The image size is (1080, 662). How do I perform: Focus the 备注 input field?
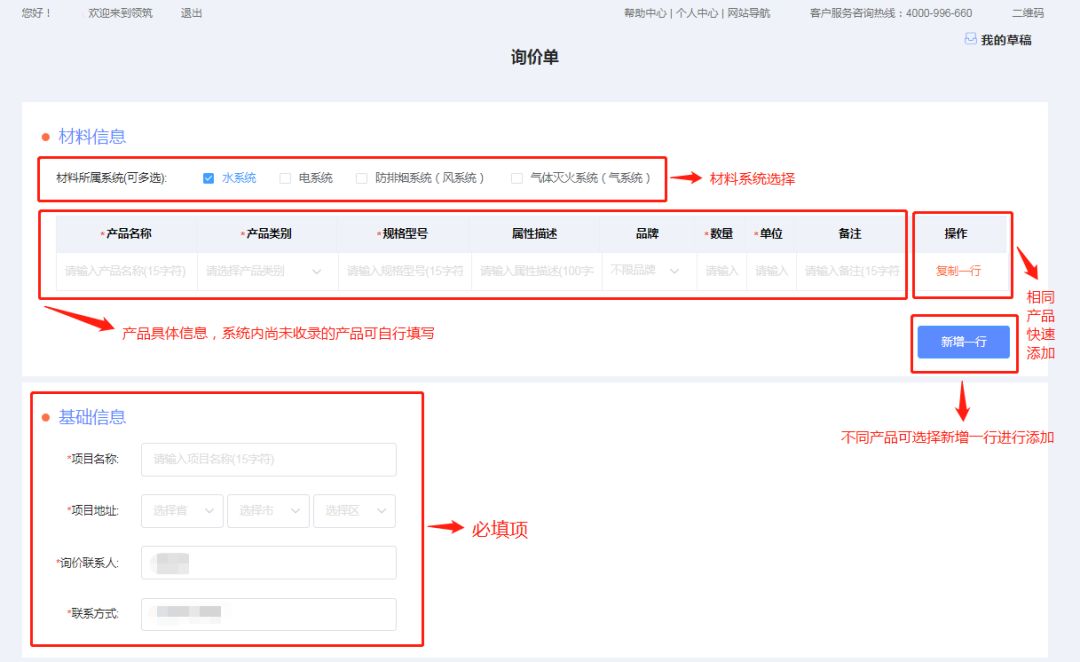point(851,271)
